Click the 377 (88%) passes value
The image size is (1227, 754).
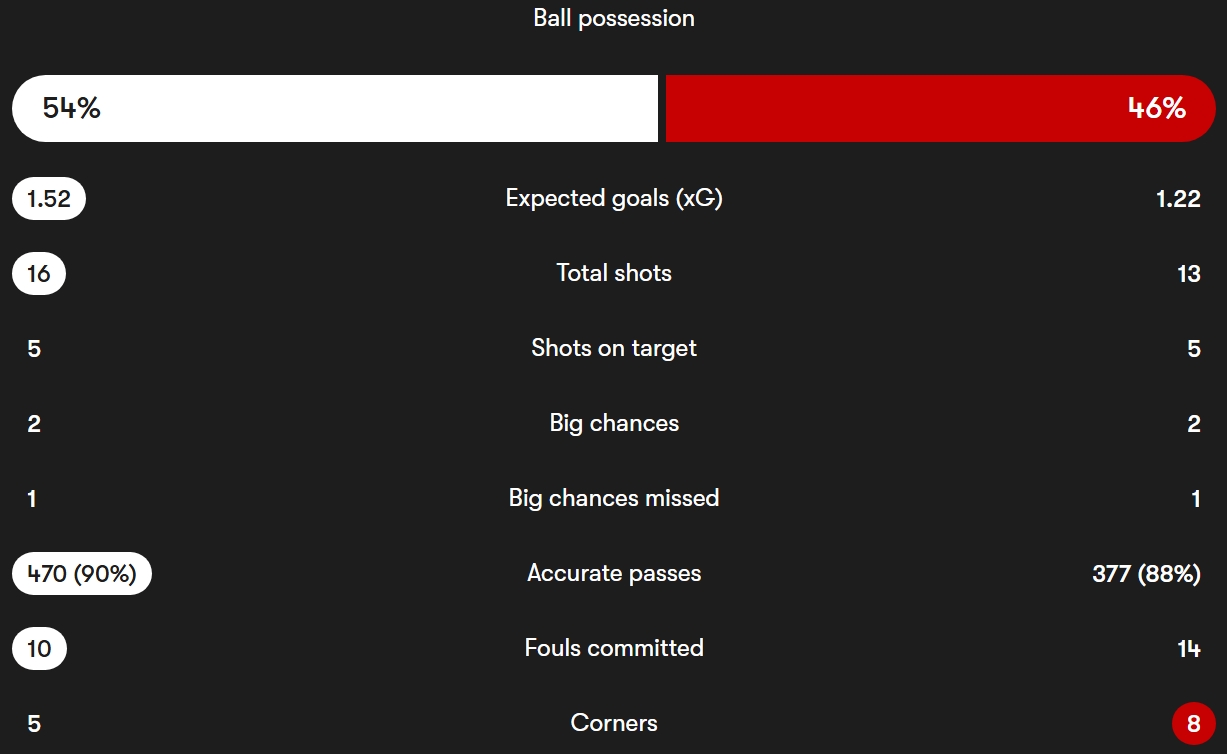pyautogui.click(x=1146, y=574)
